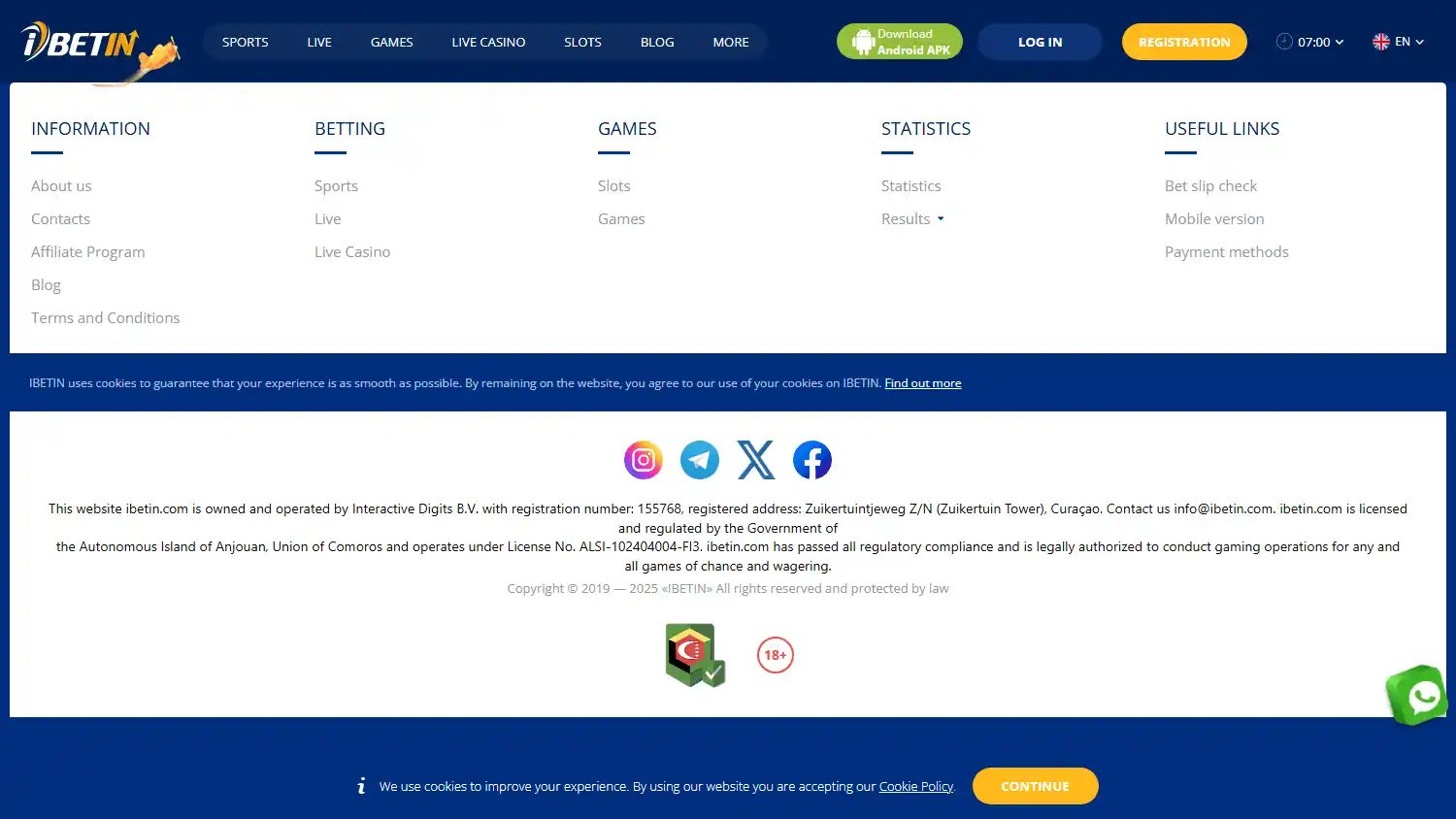Open the footer Live Casino link
Image resolution: width=1456 pixels, height=819 pixels.
(352, 252)
